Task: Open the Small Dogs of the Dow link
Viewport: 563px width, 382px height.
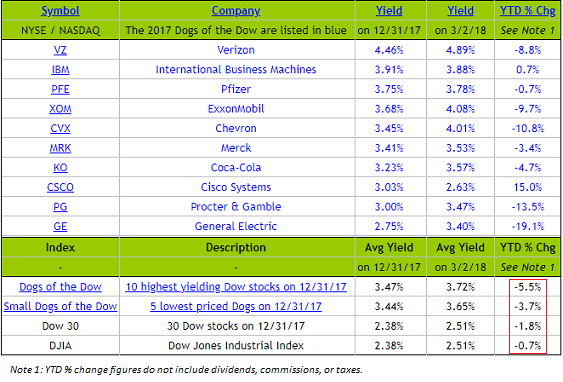Action: coord(60,306)
